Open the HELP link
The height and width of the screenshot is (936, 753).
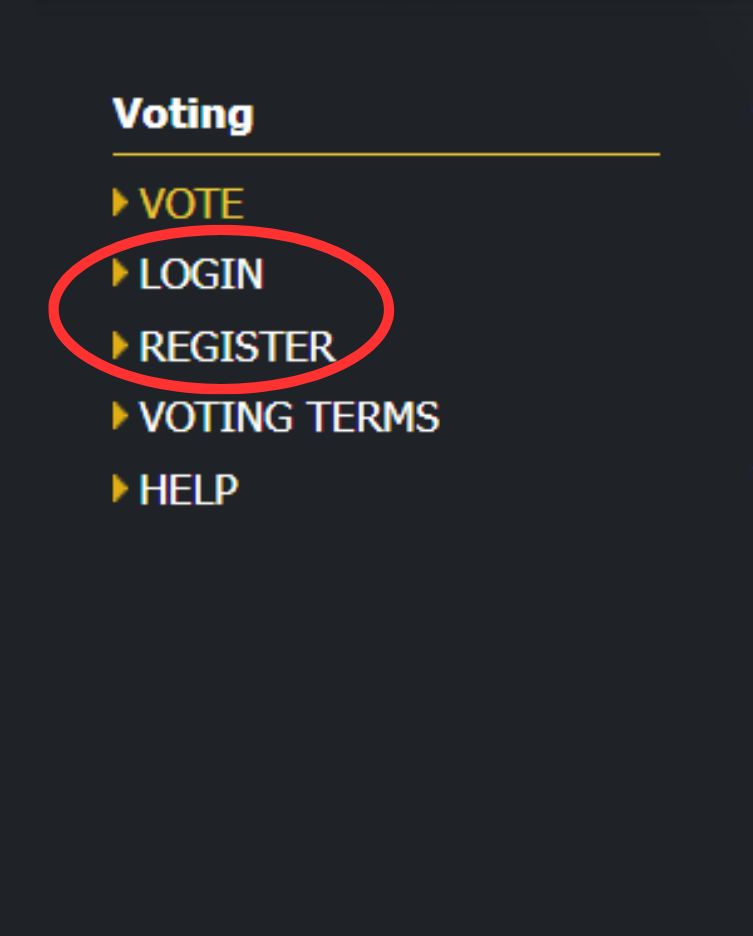click(188, 489)
